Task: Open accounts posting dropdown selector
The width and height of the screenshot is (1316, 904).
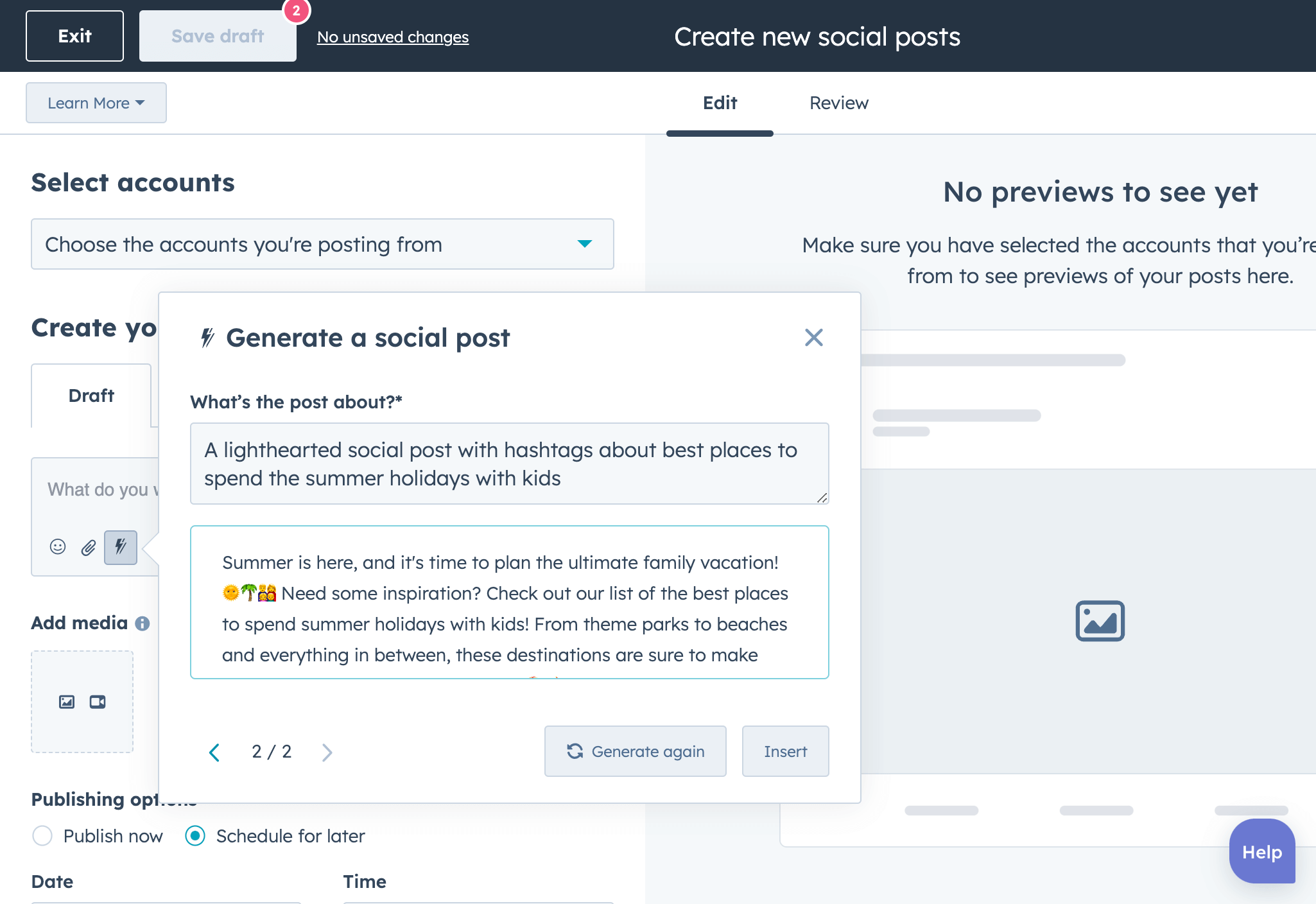Action: point(322,243)
